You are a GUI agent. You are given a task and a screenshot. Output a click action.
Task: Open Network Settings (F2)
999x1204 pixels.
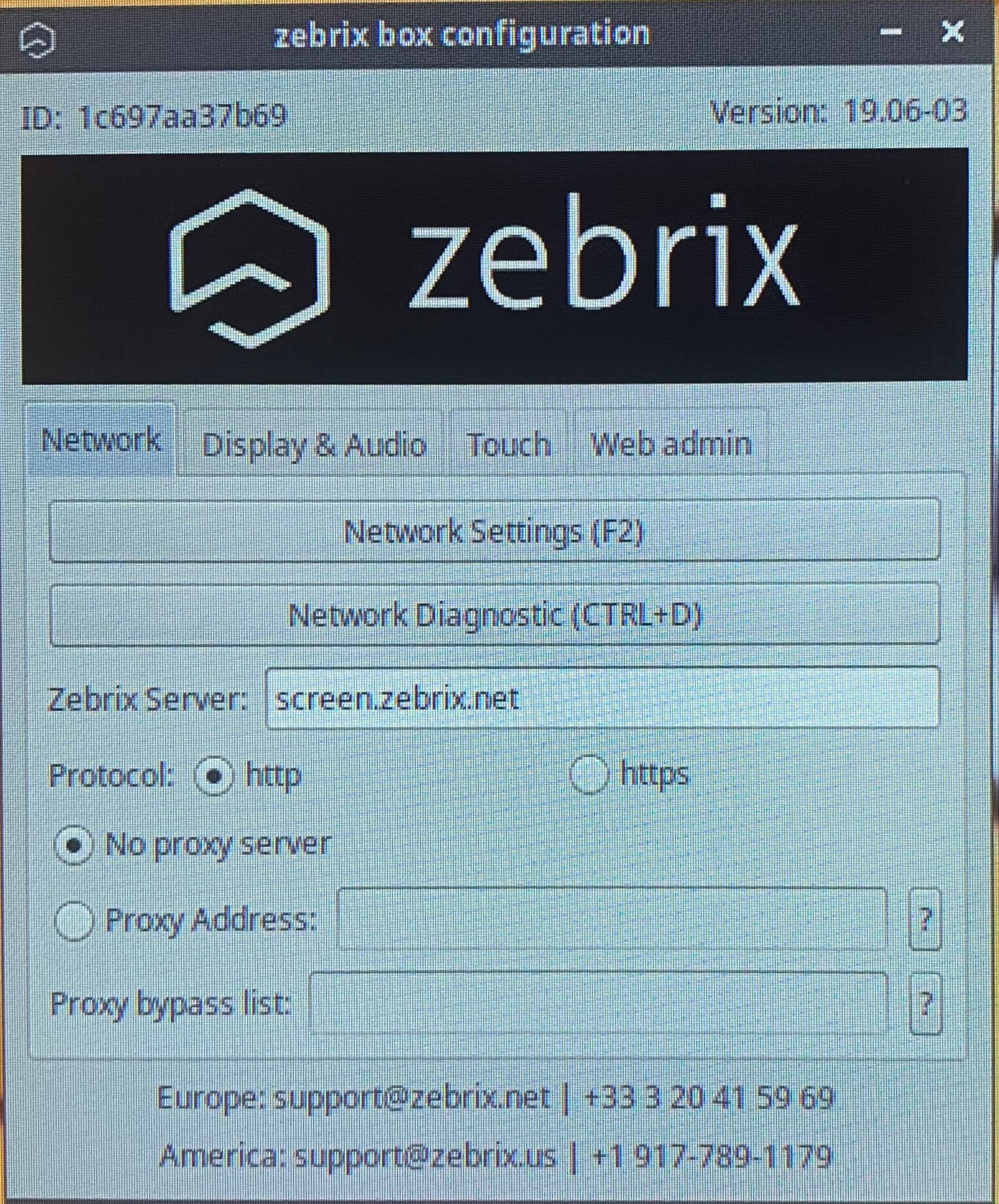494,531
